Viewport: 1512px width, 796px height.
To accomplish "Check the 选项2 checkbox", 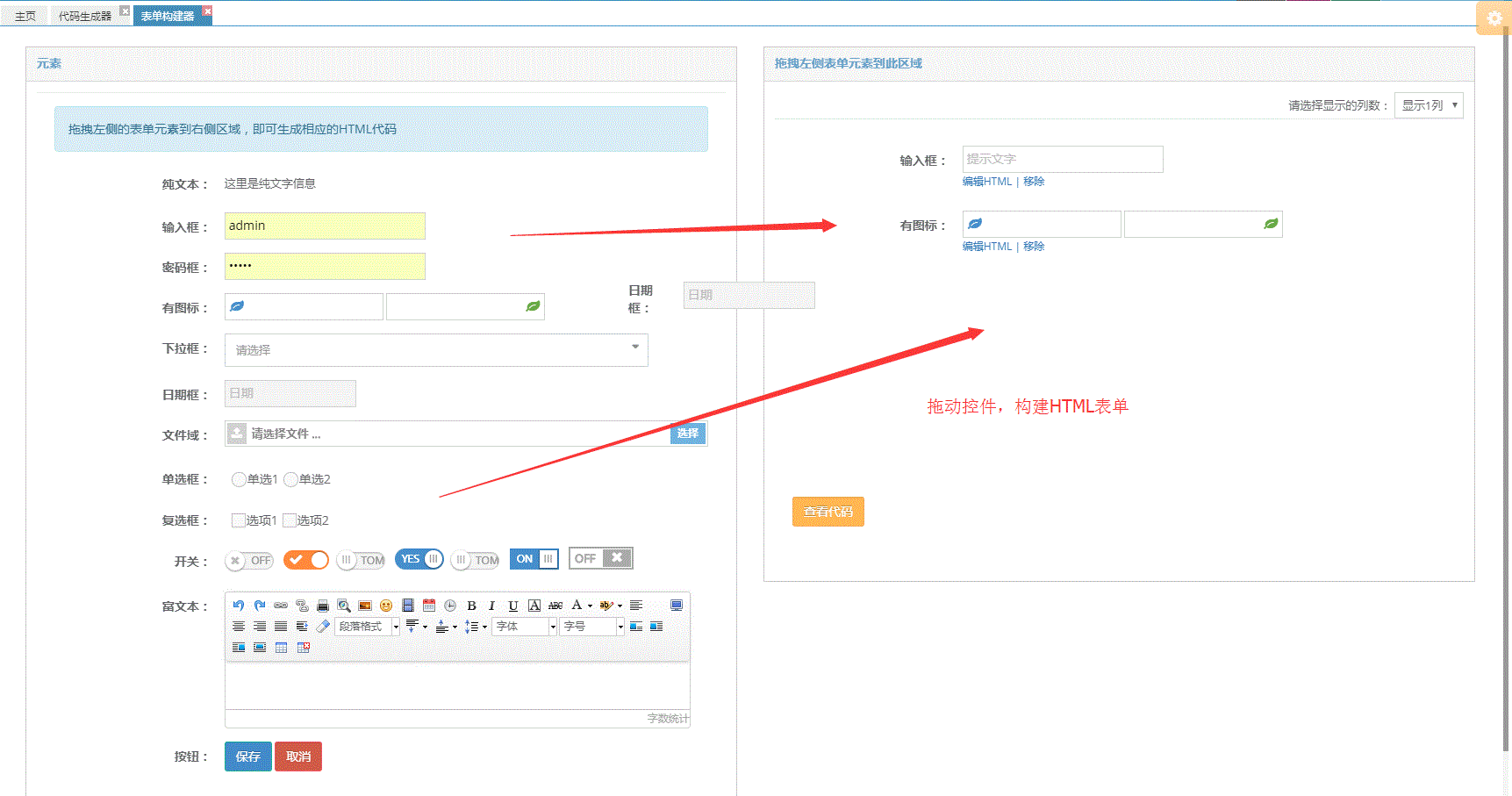I will click(x=289, y=520).
